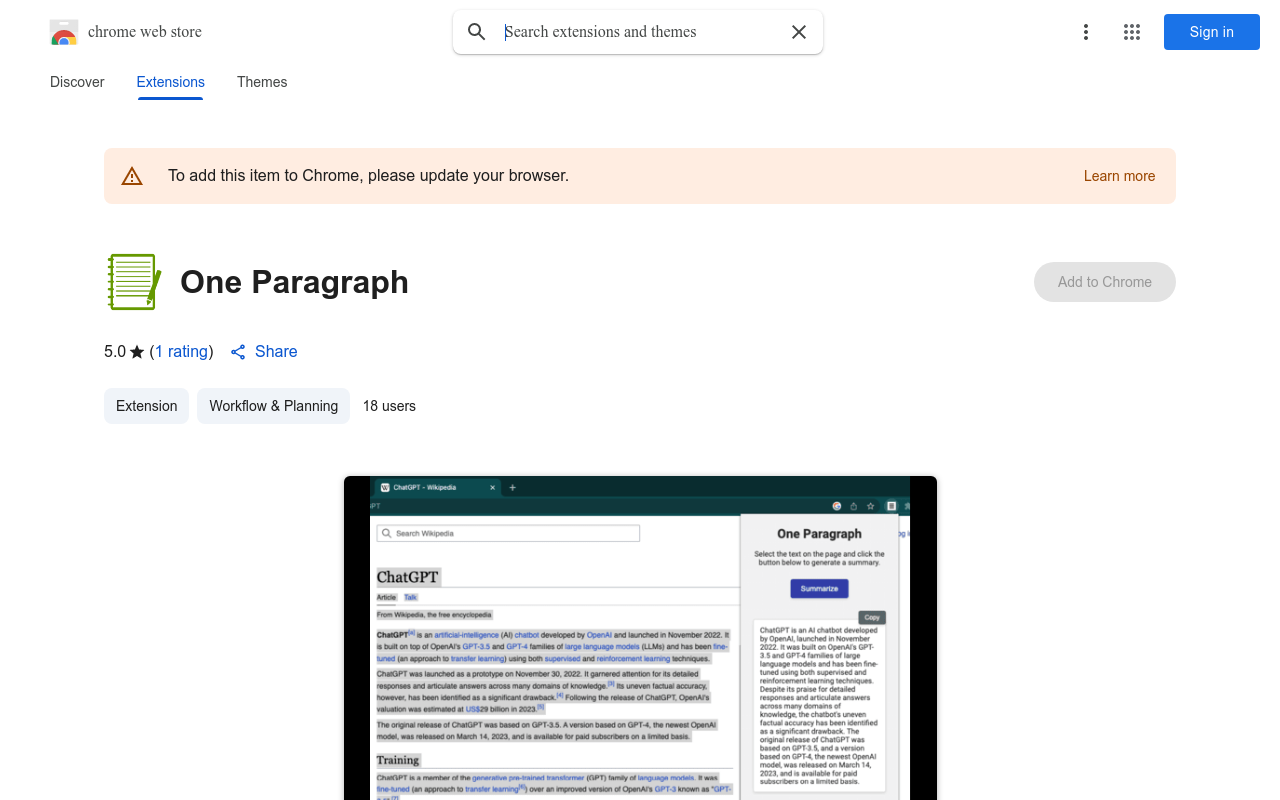Click the 18 users text
The height and width of the screenshot is (800, 1280).
coord(389,406)
